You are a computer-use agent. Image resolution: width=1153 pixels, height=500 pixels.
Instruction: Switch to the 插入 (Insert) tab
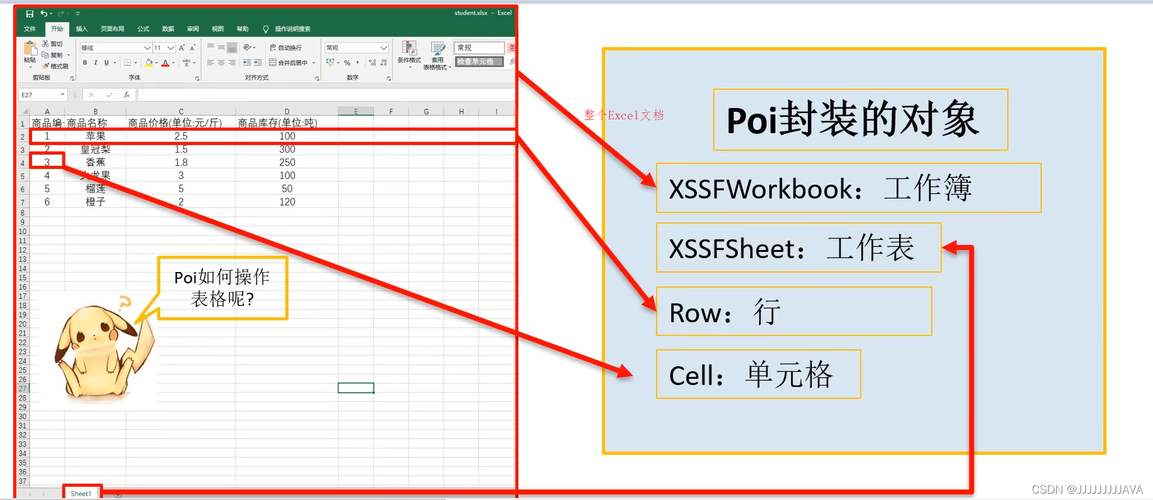(82, 29)
